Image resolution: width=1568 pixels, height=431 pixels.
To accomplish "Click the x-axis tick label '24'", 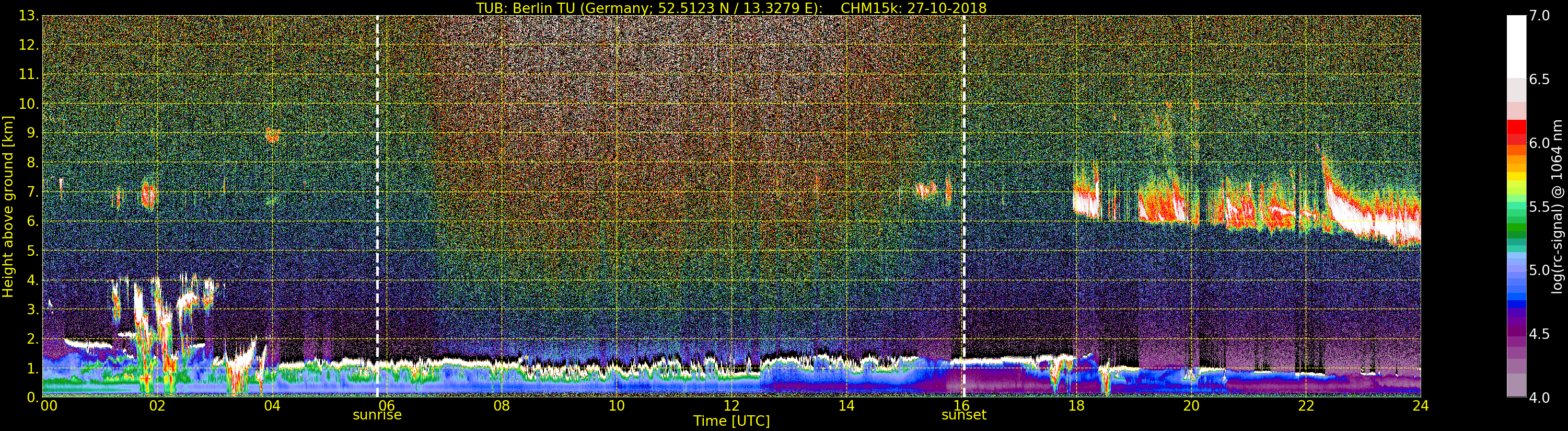I will point(1421,406).
